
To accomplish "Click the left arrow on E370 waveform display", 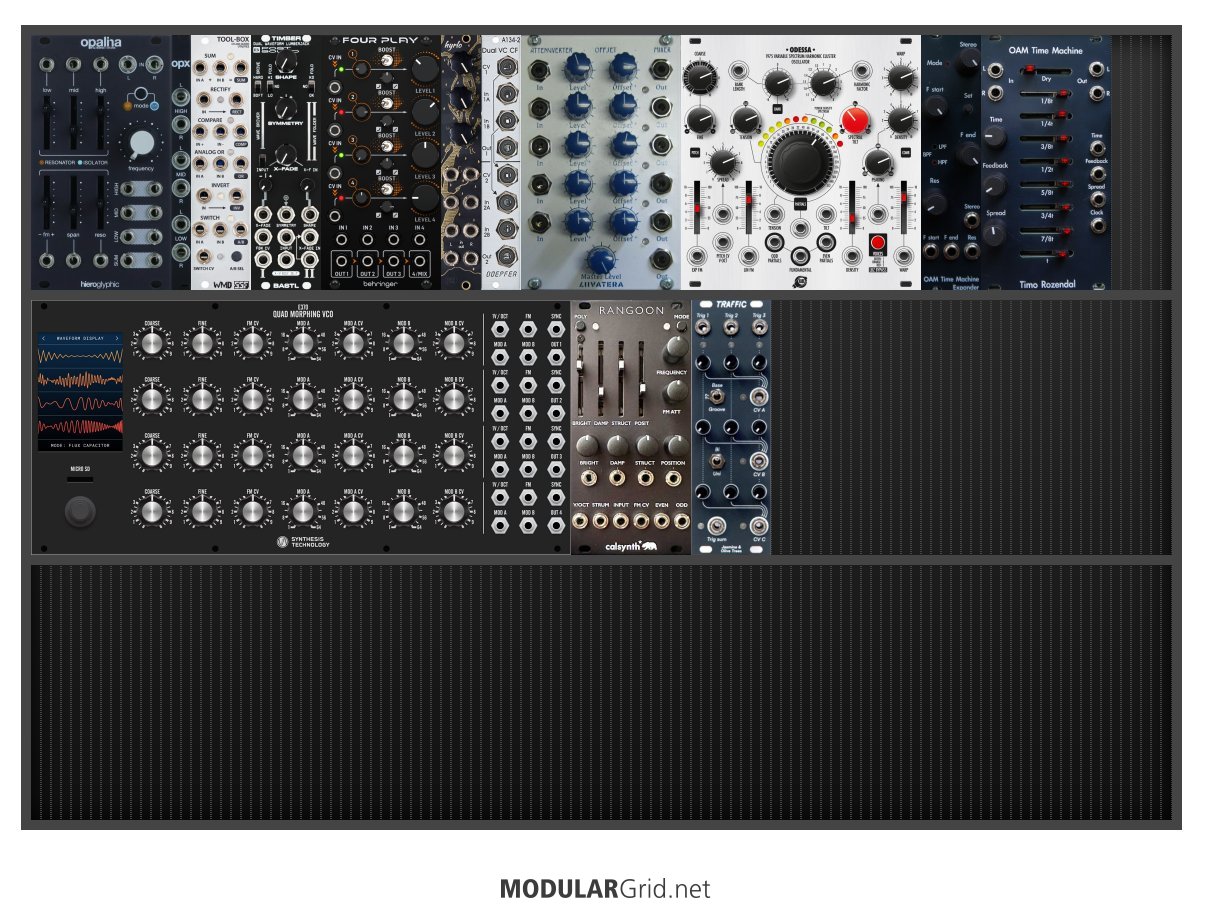I will pos(44,339).
